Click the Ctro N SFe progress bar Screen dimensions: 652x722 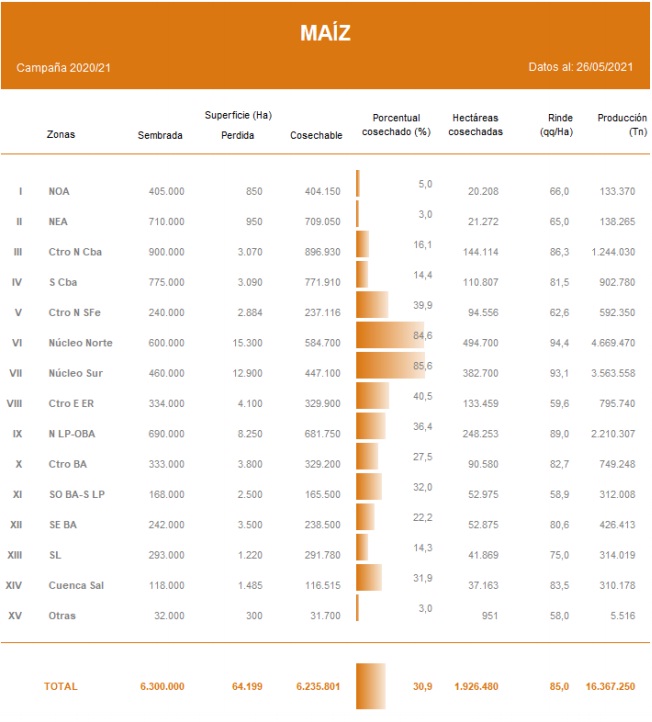(x=372, y=305)
